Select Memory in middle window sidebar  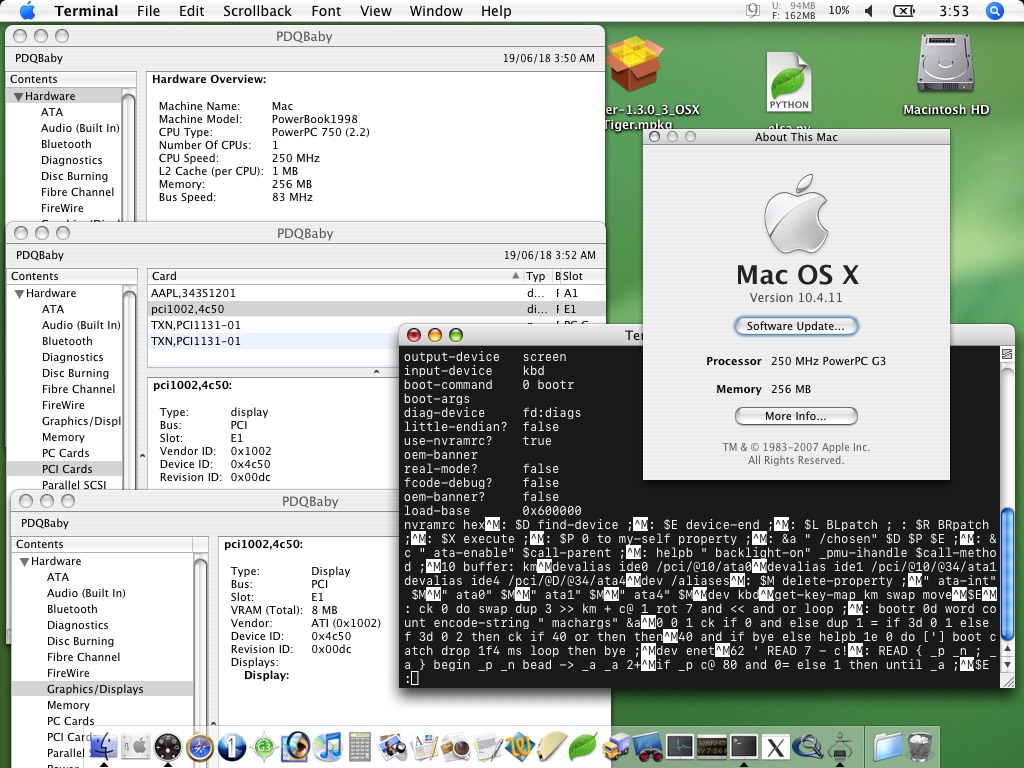(63, 437)
